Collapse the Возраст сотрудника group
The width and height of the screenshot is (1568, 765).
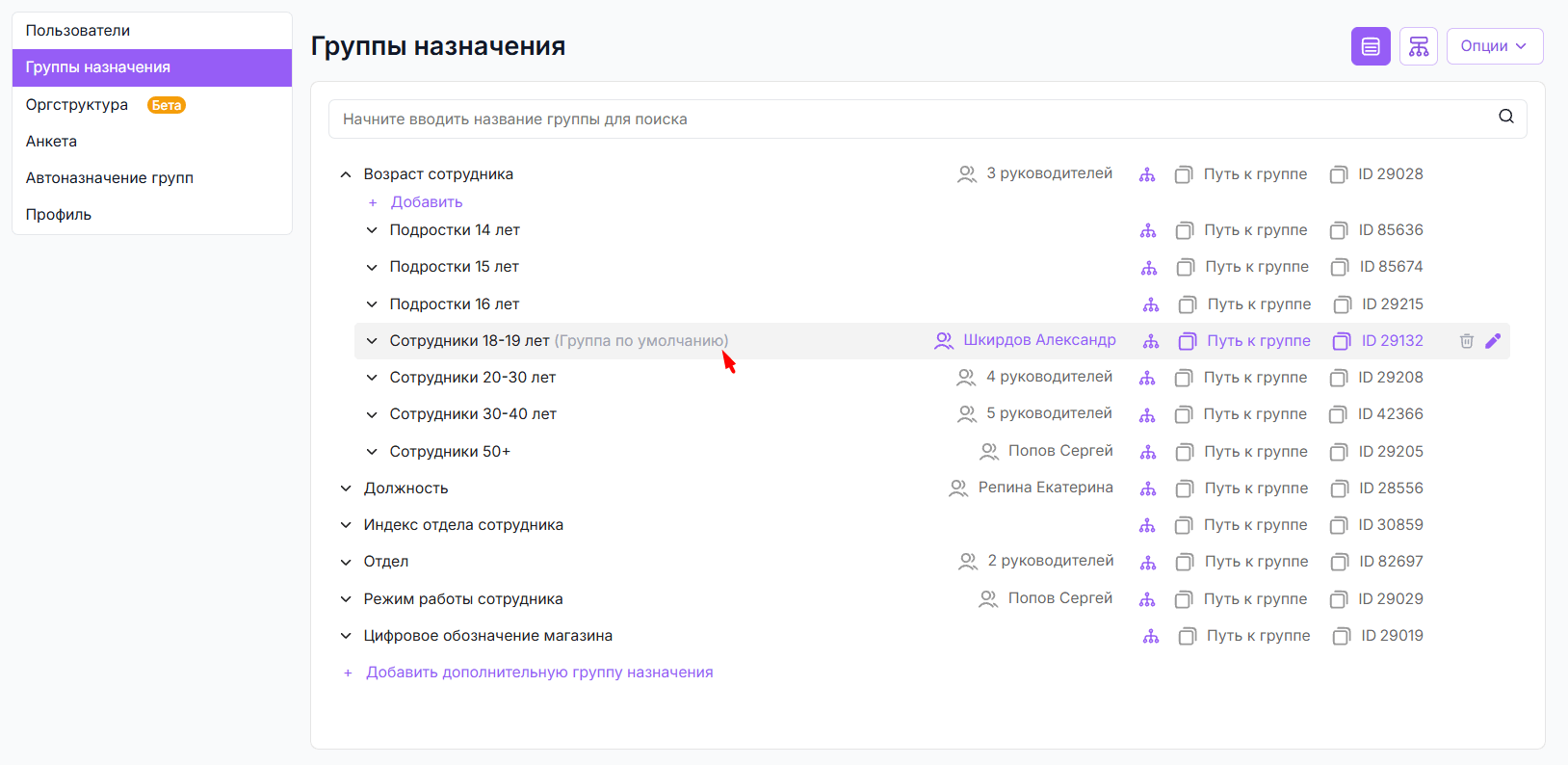click(x=346, y=175)
